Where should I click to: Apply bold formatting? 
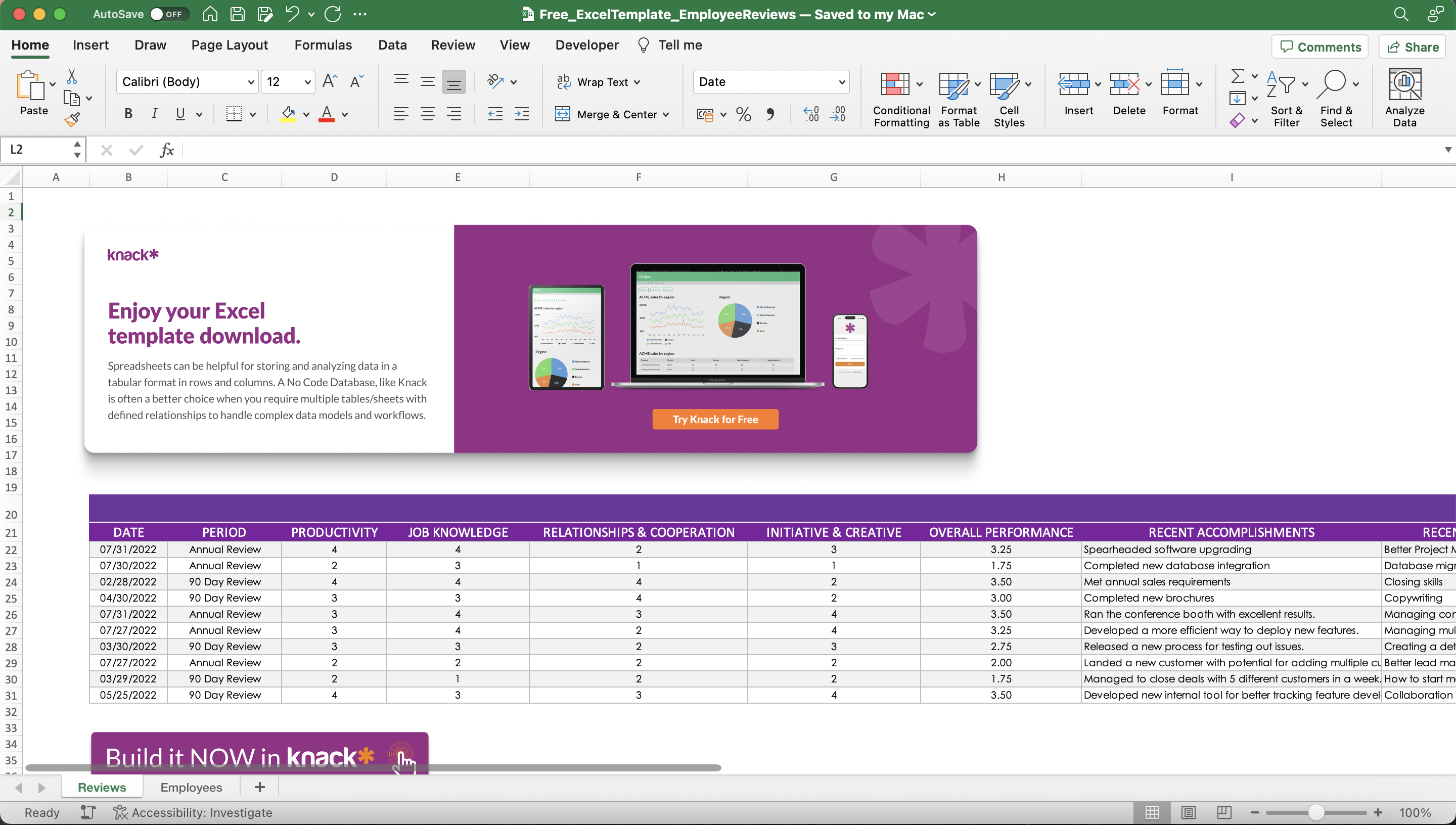coord(128,113)
